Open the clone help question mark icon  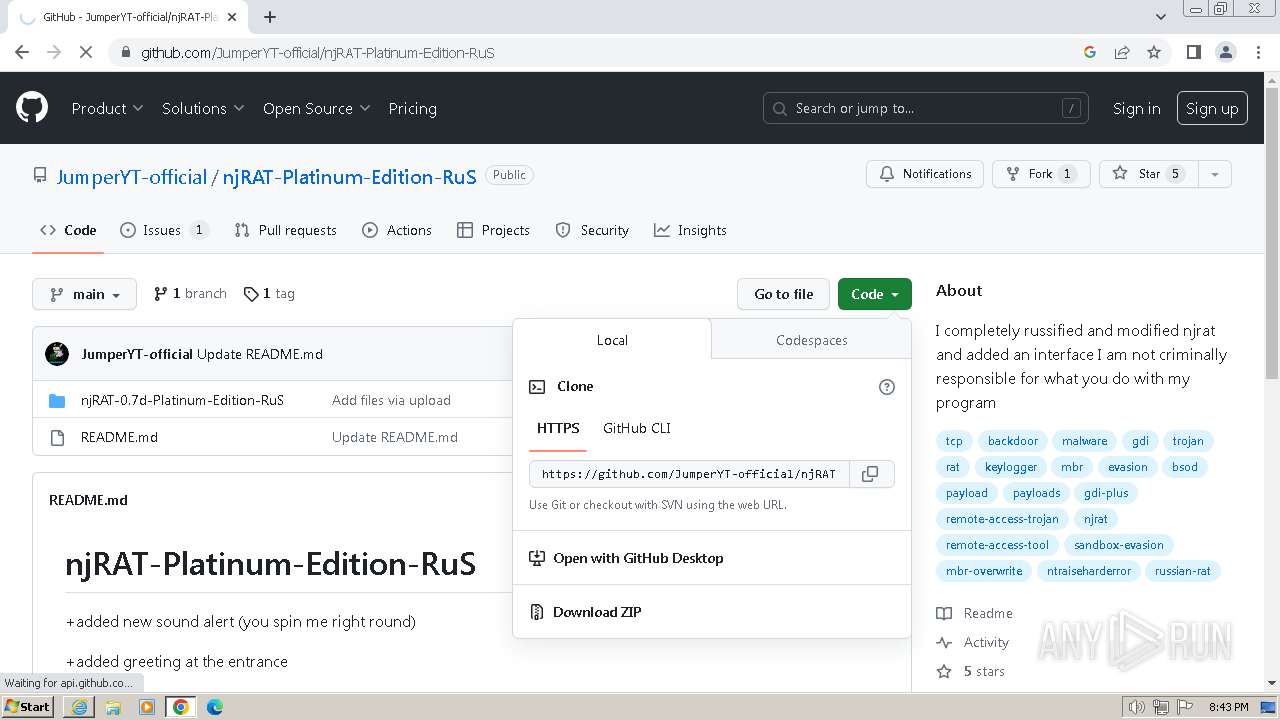(x=886, y=387)
